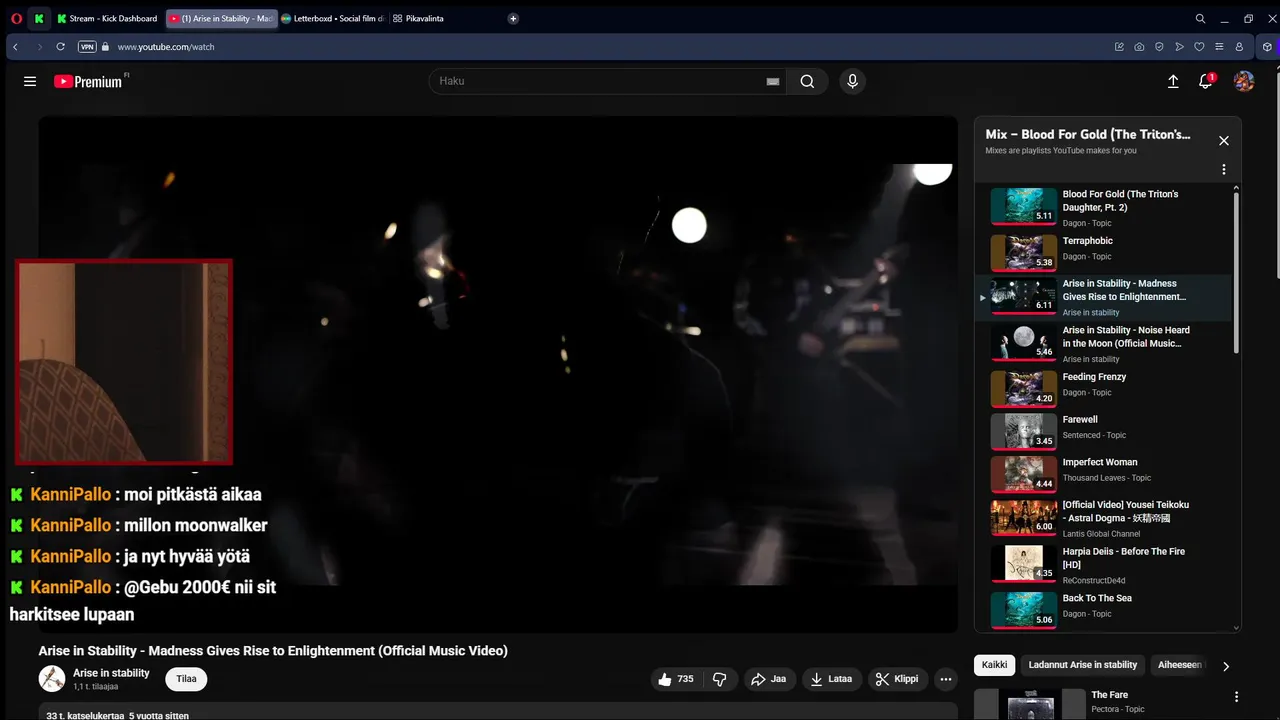The image size is (1280, 720).
Task: Toggle the VPN badge in address bar
Action: 87,47
